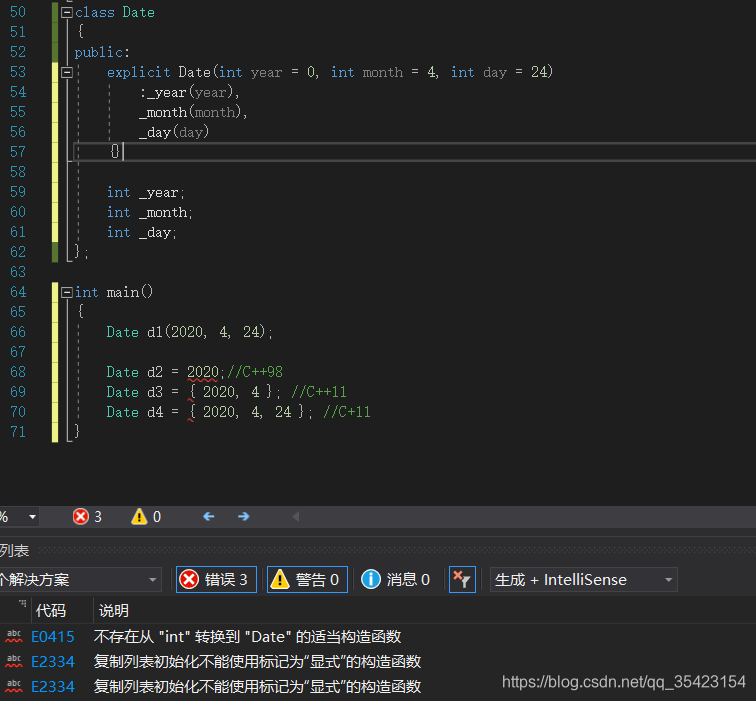
Task: Select first E2334 error row description
Action: (257, 662)
